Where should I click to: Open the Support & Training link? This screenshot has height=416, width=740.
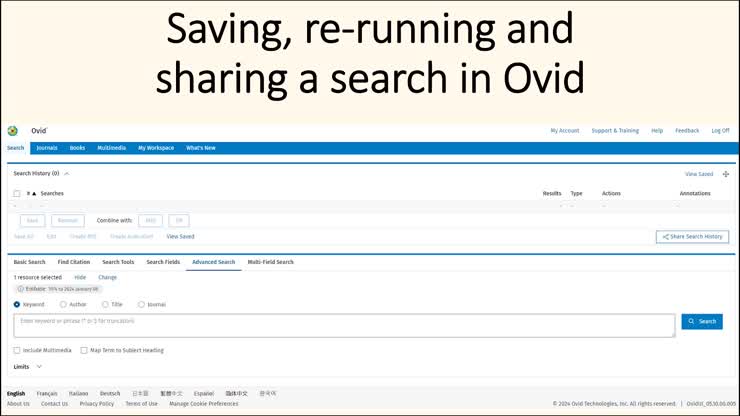[615, 131]
